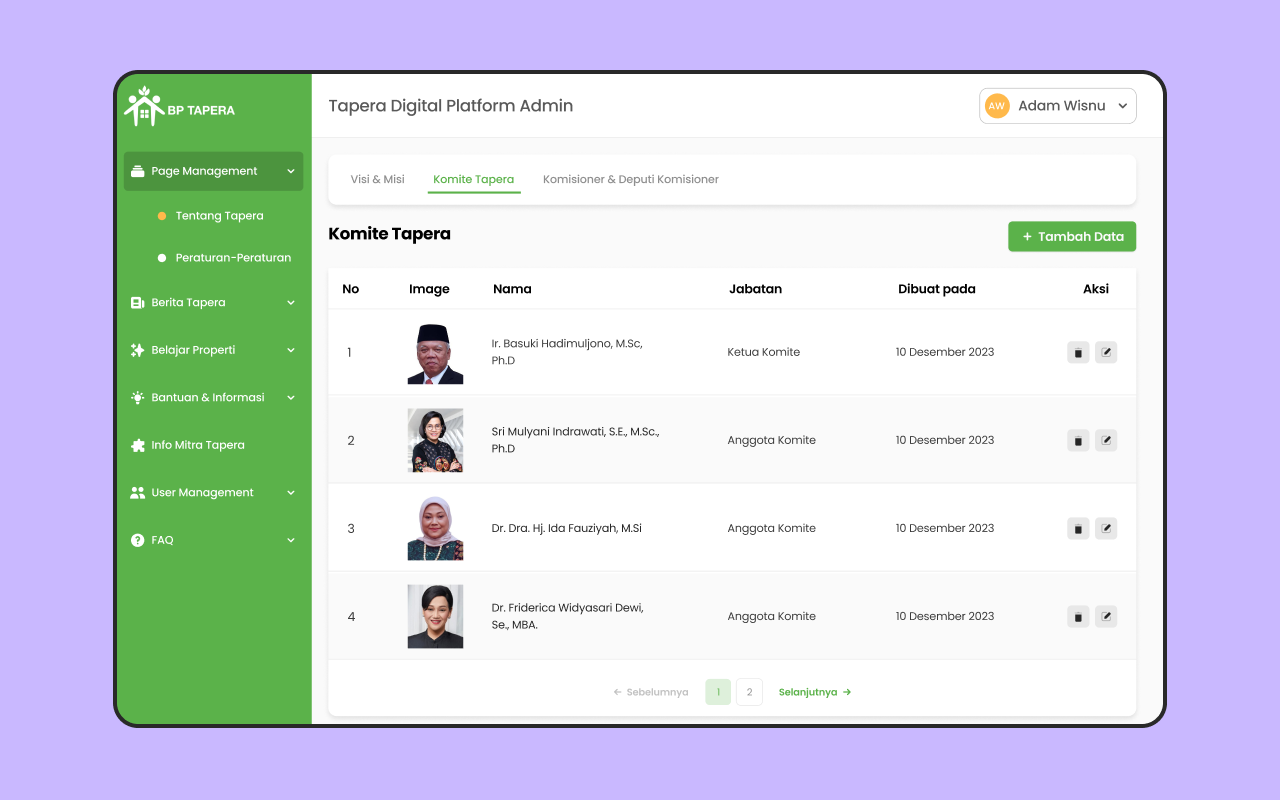Viewport: 1280px width, 800px height.
Task: Edit the Ir. Basuki Hadimuljono row
Action: pyautogui.click(x=1106, y=352)
